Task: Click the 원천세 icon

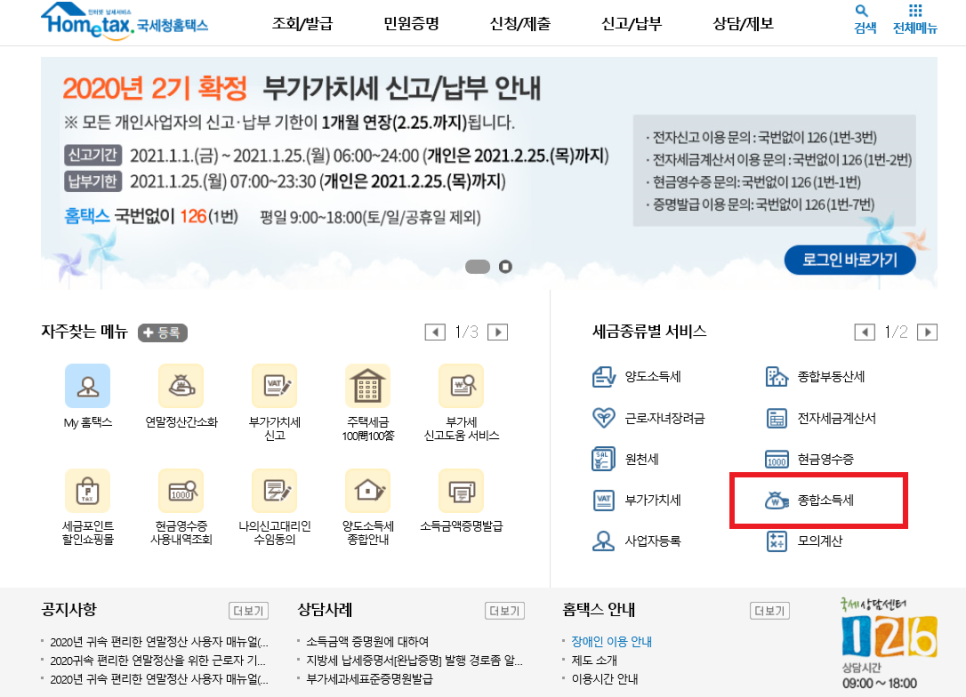Action: (603, 459)
